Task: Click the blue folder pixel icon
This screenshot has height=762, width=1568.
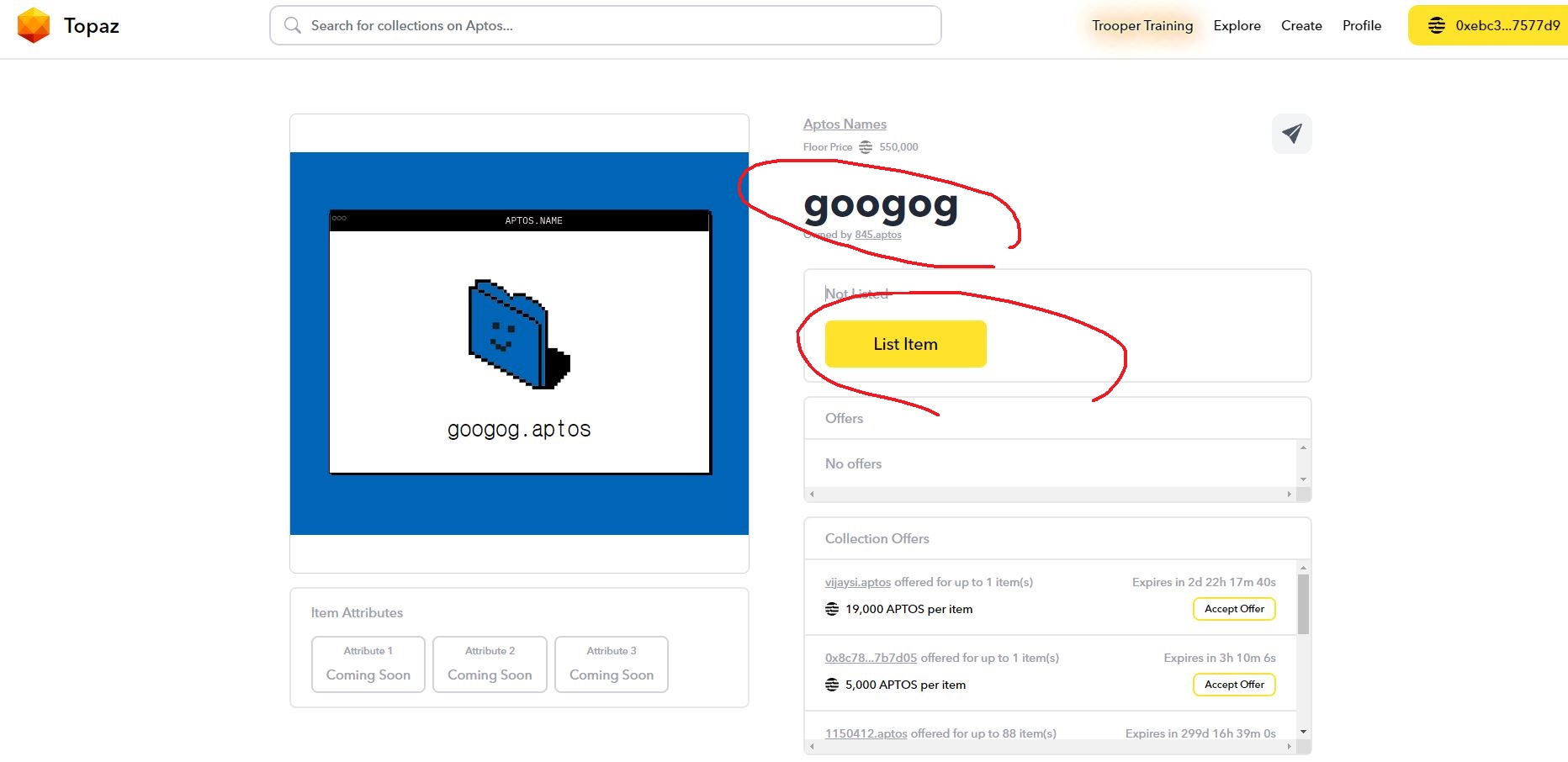Action: point(519,334)
